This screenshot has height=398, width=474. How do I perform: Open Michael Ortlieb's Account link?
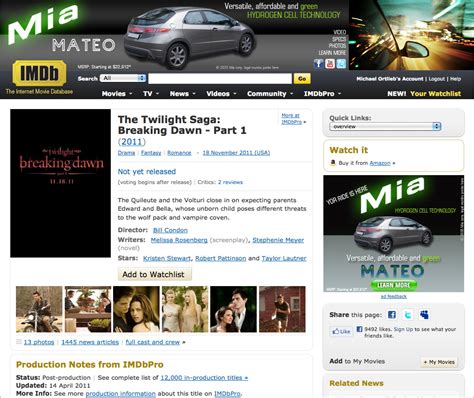tap(390, 79)
